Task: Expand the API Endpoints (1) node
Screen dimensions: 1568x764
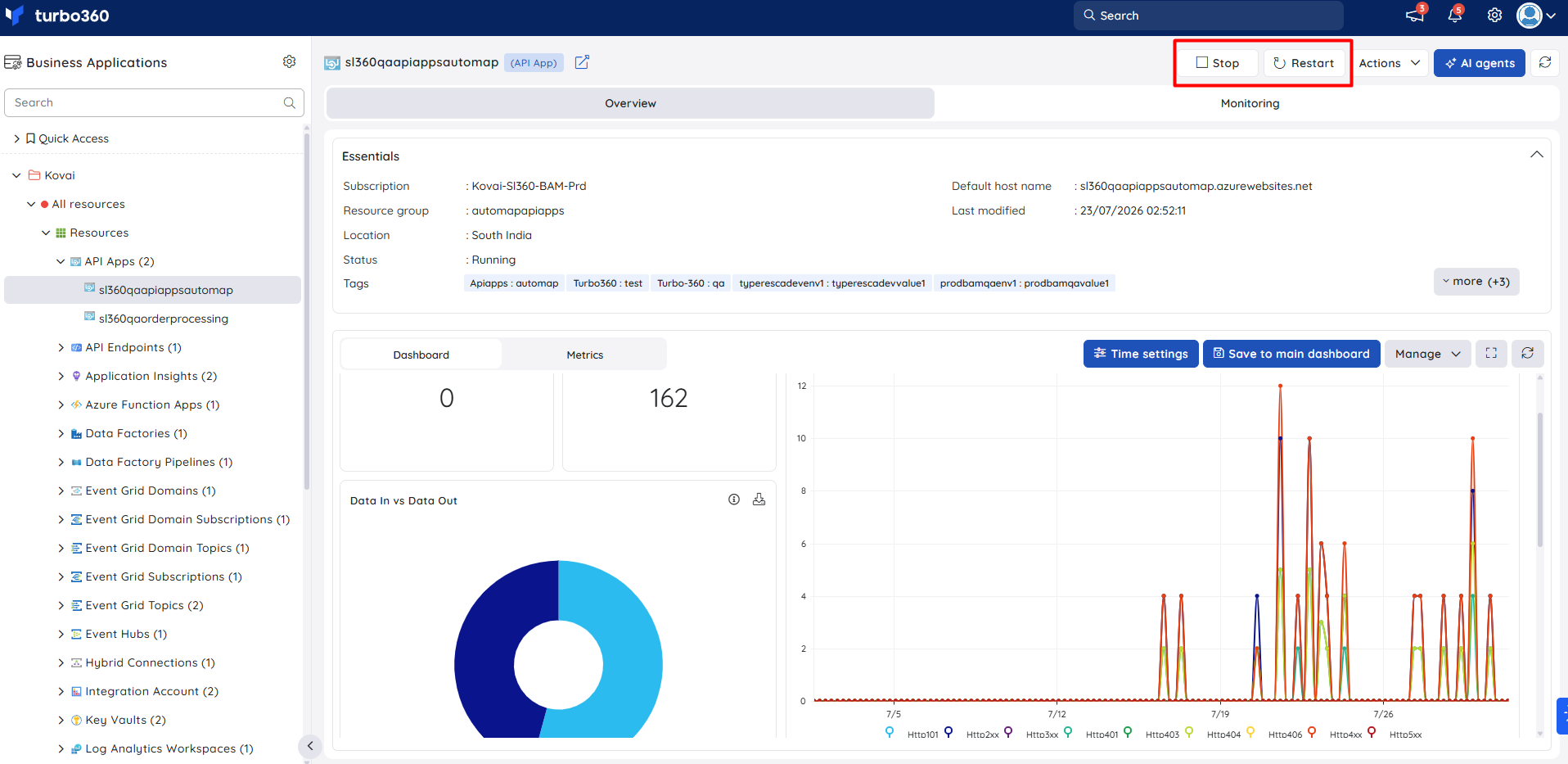Action: pyautogui.click(x=61, y=347)
